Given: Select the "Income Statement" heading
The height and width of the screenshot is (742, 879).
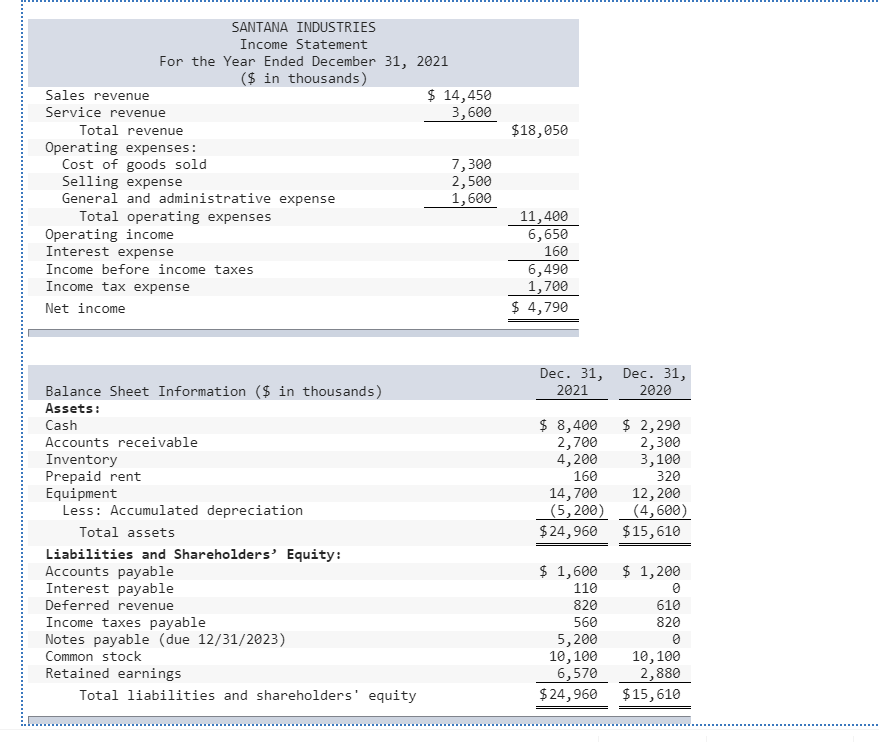Looking at the screenshot, I should click(303, 44).
